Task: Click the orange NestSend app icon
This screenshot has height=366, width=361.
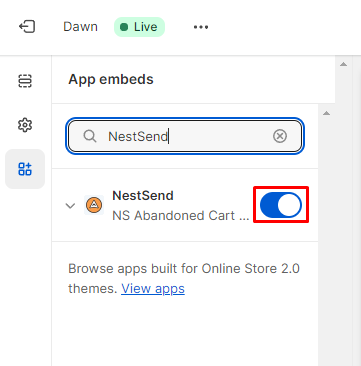Action: coord(94,205)
